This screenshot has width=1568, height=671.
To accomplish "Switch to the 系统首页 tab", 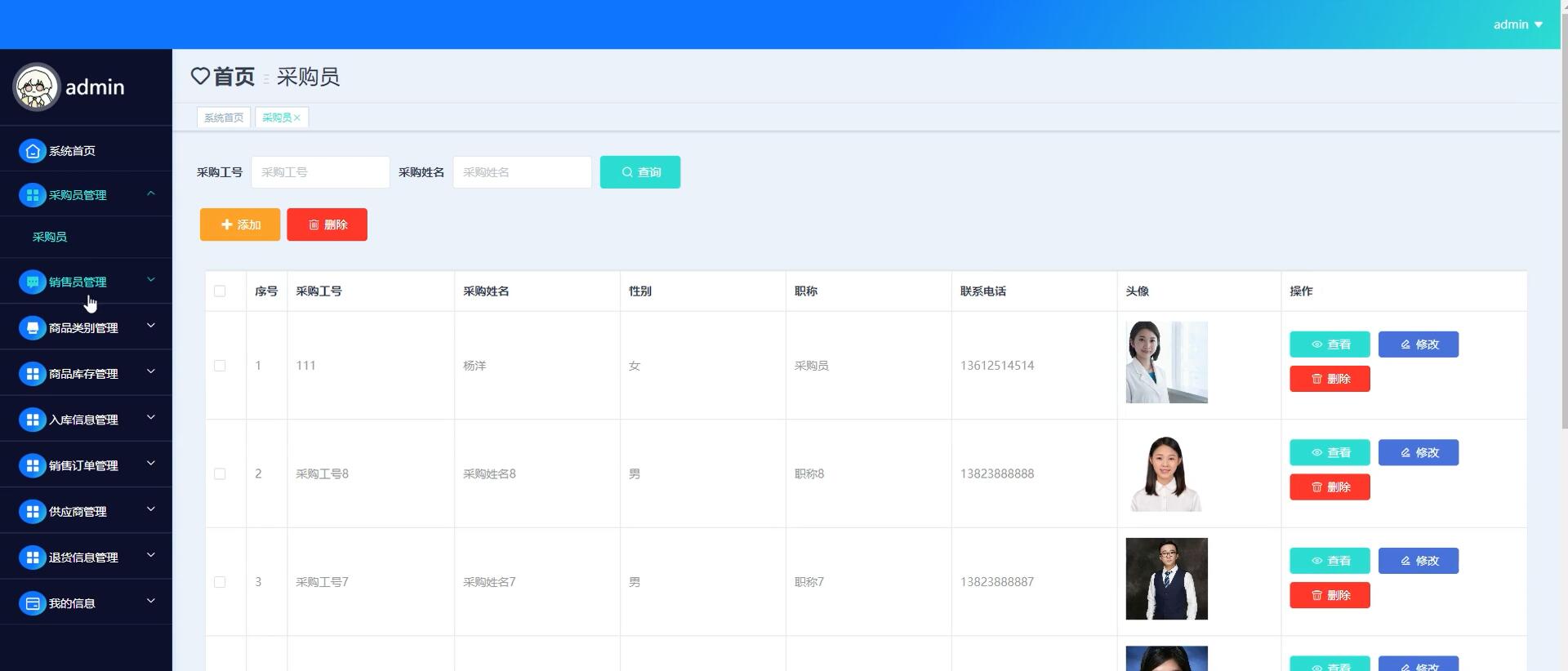I will click(224, 118).
